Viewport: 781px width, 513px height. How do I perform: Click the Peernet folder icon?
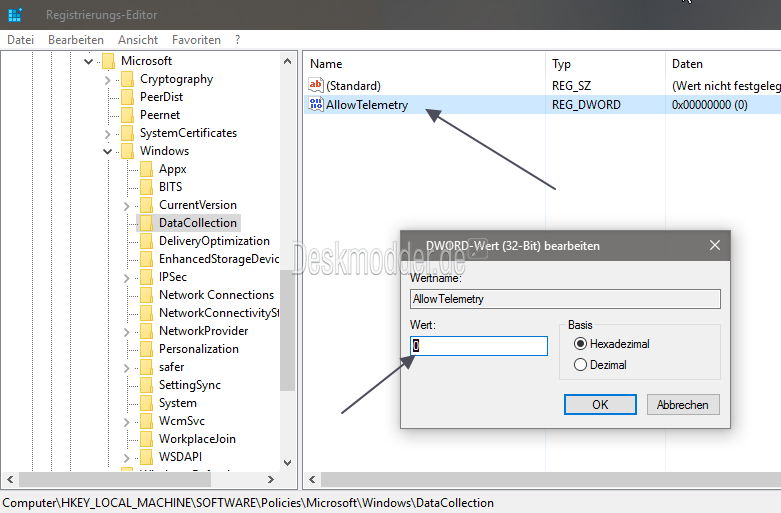click(128, 115)
